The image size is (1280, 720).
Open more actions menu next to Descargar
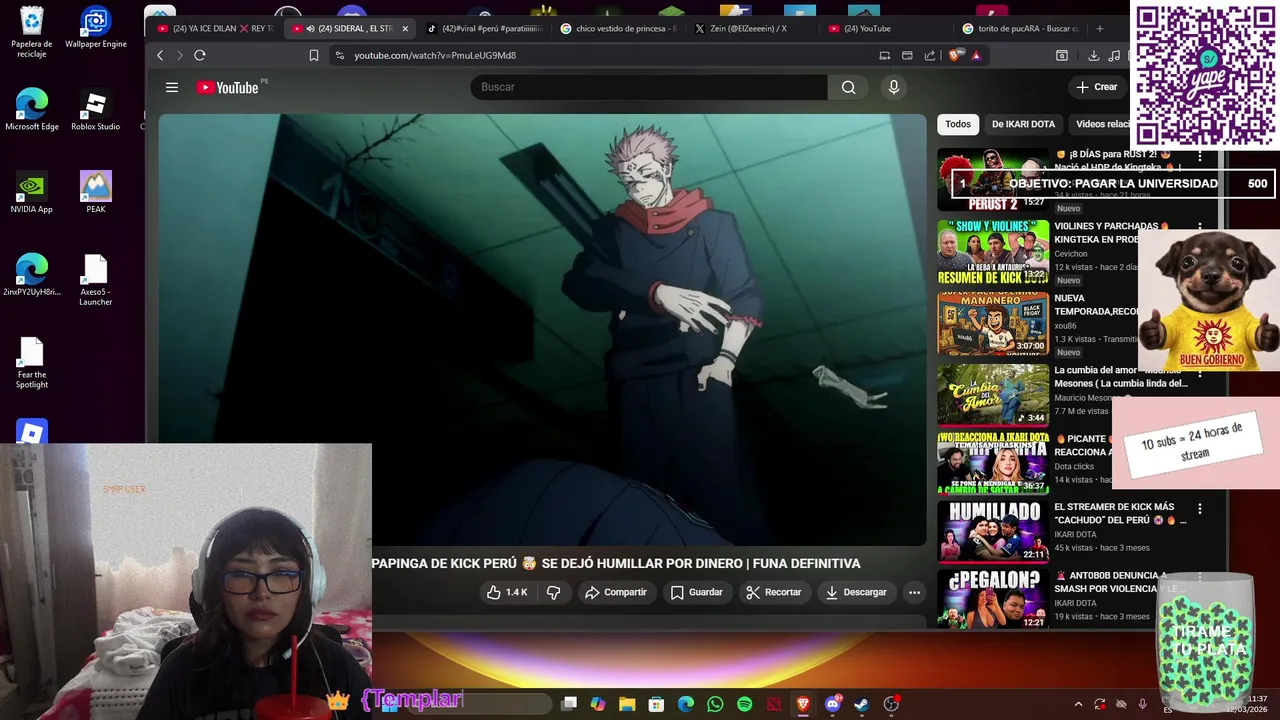[x=914, y=592]
